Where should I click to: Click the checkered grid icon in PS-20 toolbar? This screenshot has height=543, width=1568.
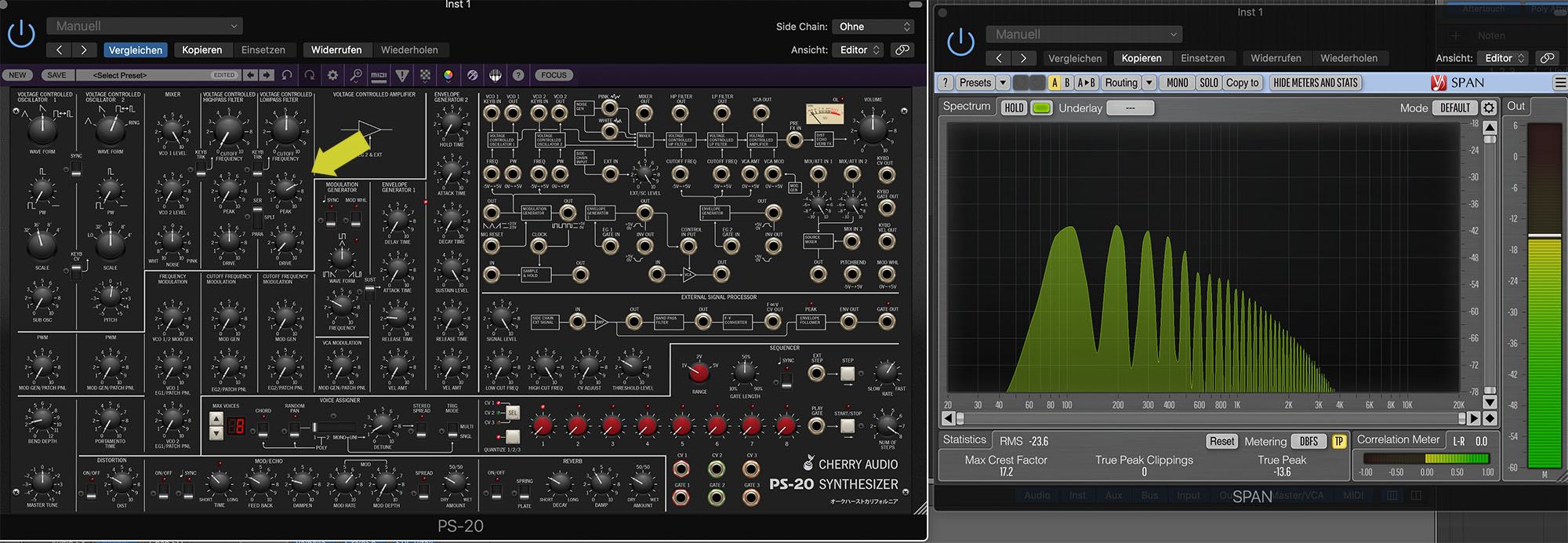point(425,75)
